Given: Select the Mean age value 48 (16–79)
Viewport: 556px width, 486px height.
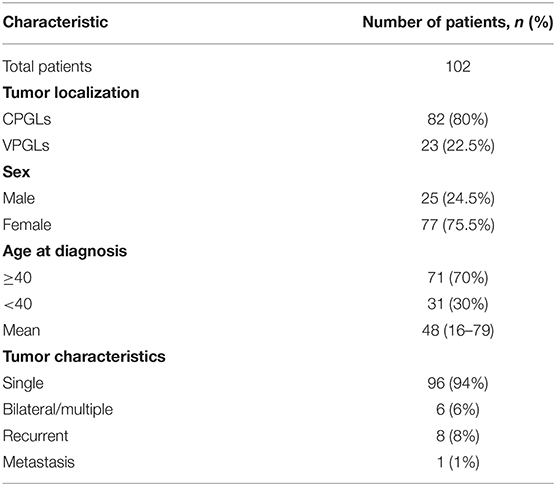Looking at the screenshot, I should 458,330.
